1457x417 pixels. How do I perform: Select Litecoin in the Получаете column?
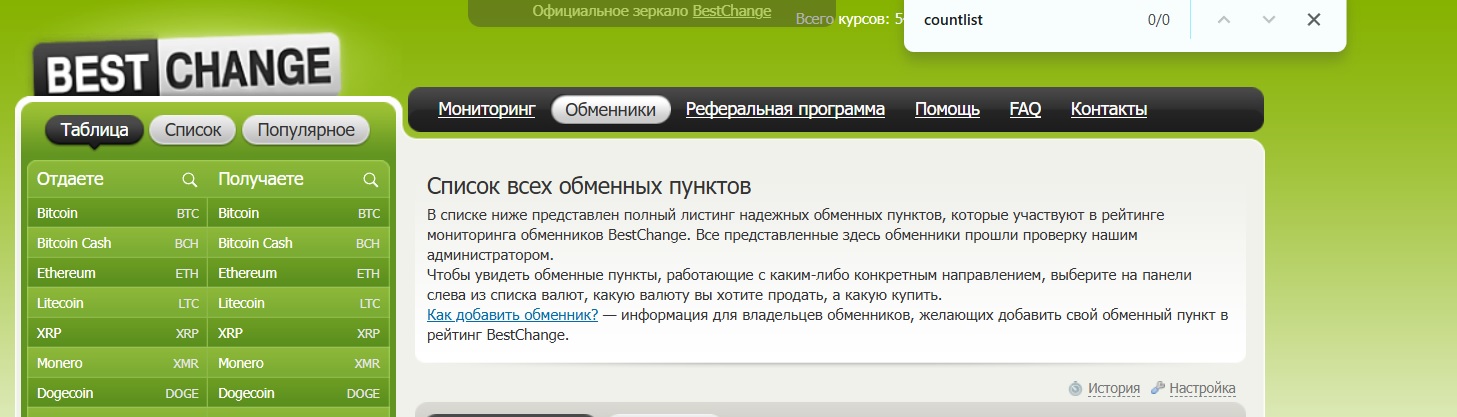point(299,303)
